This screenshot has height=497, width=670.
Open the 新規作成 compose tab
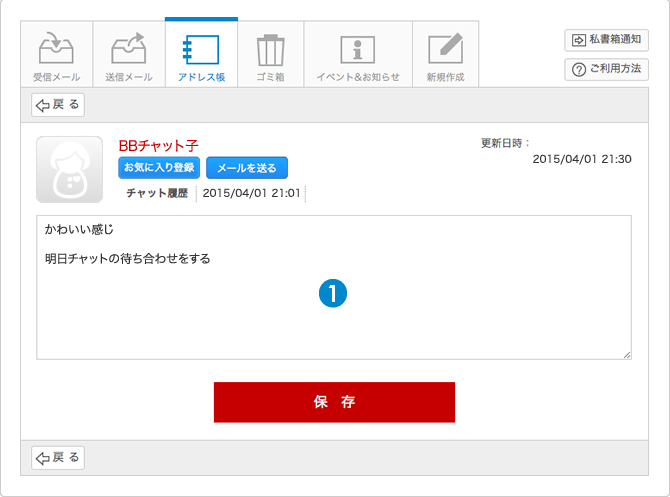click(445, 54)
